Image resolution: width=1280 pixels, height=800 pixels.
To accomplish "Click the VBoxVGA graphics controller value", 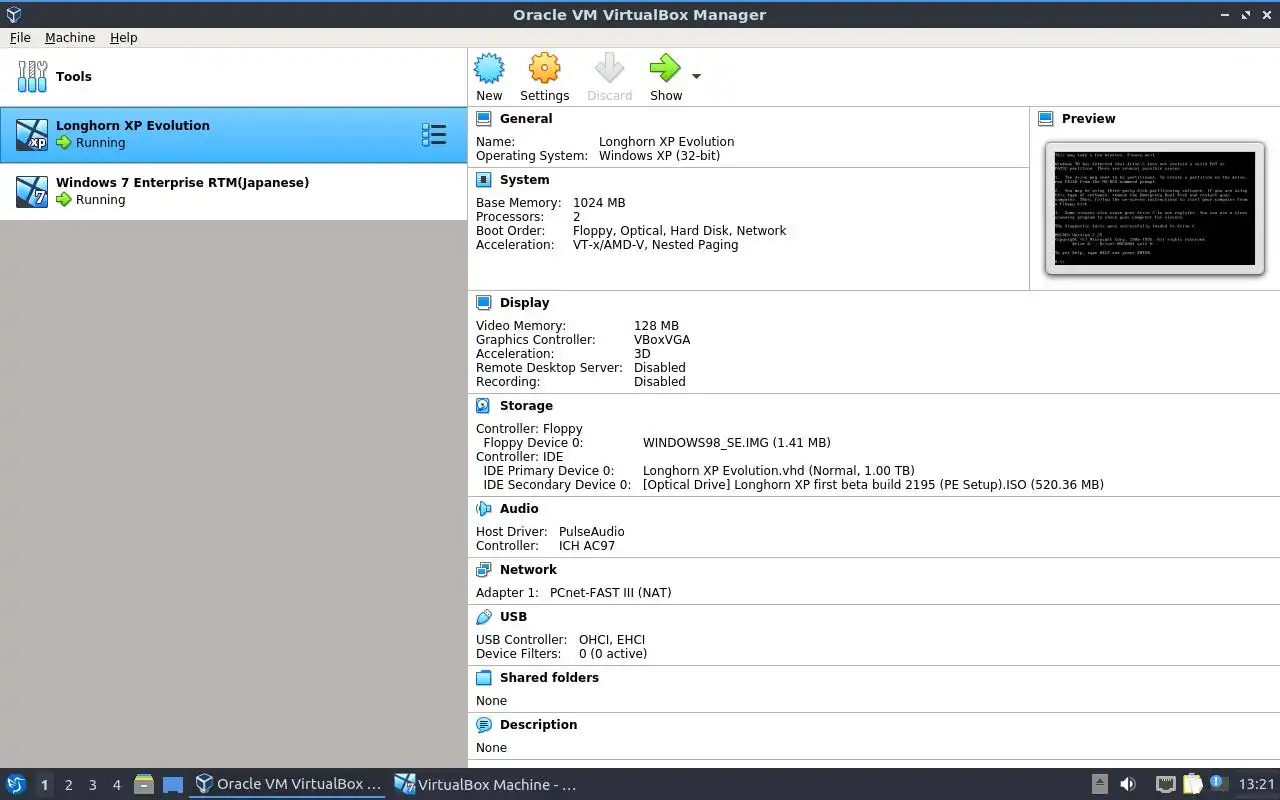I will (x=662, y=339).
